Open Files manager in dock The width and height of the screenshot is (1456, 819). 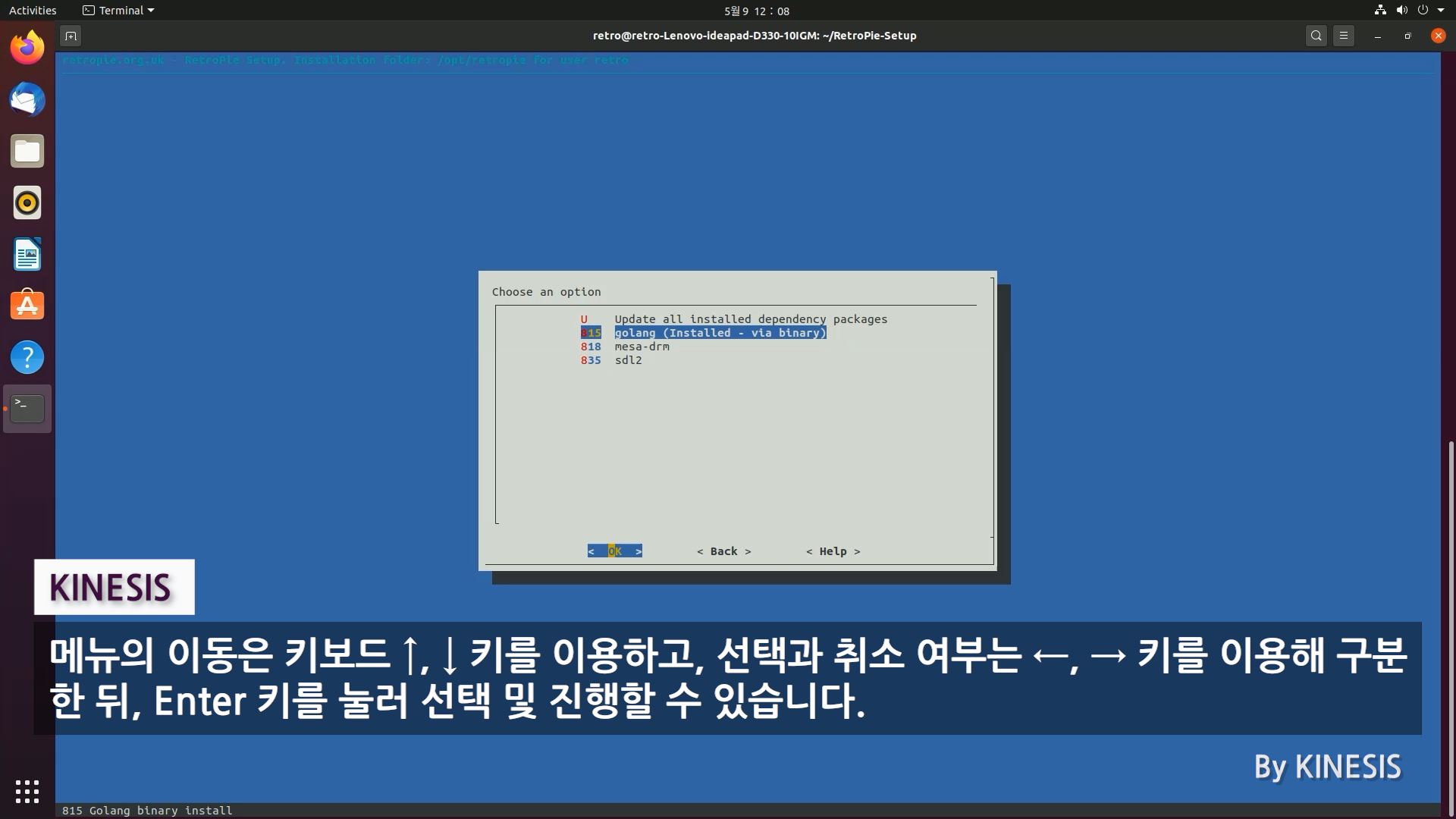(x=27, y=152)
